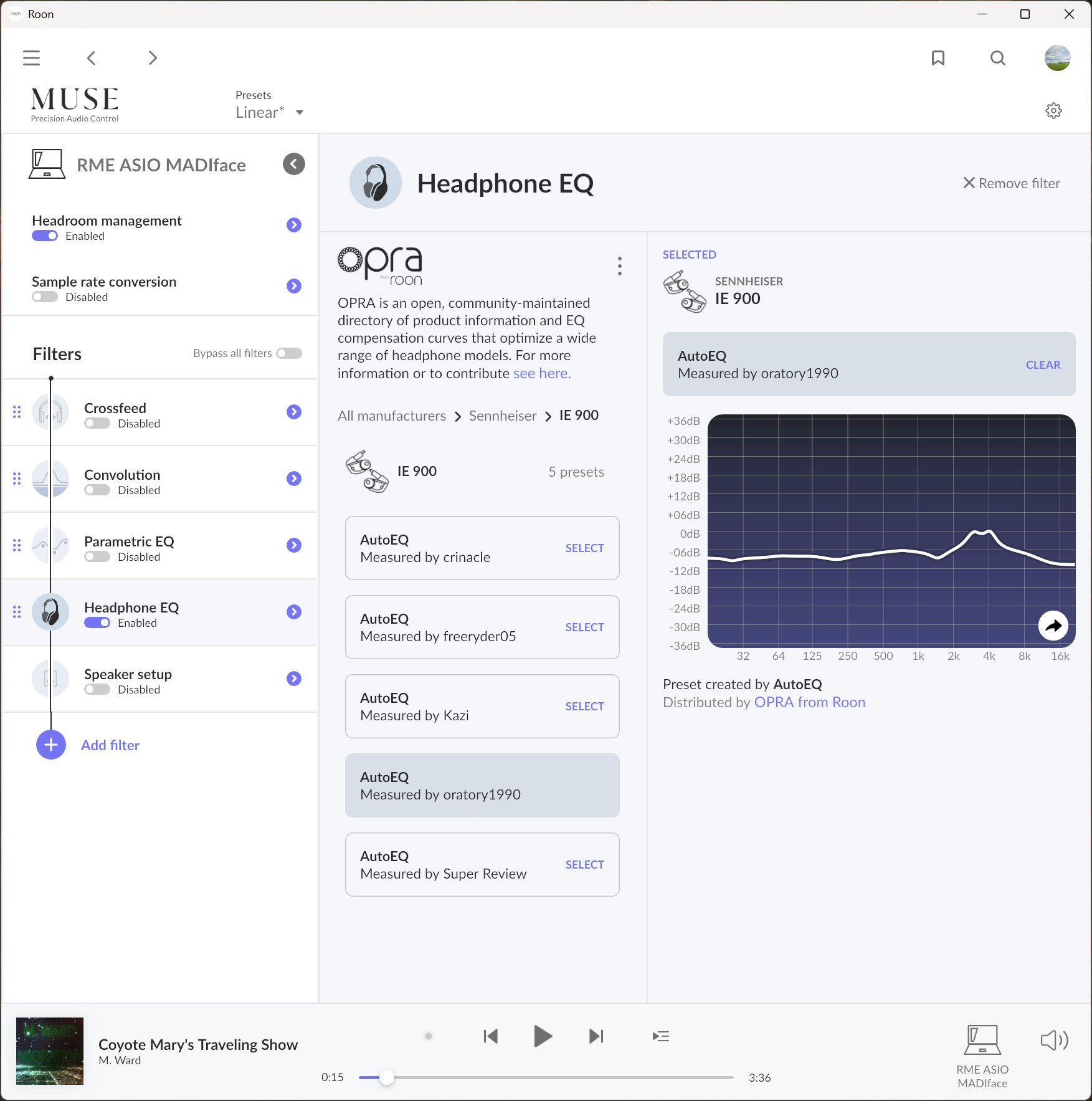Expand Parametric EQ settings arrow
Screen dimensions: 1092x1101
coord(294,545)
